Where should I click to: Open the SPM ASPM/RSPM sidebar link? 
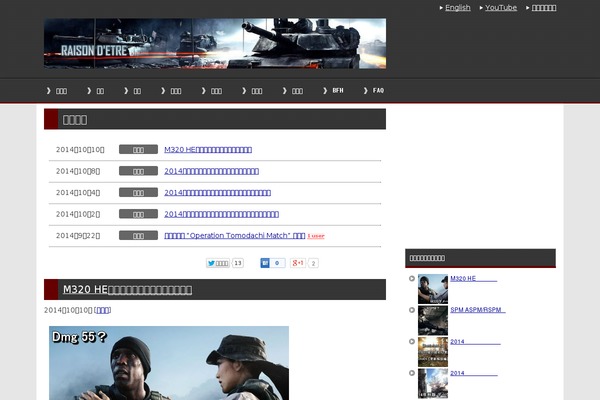(478, 310)
